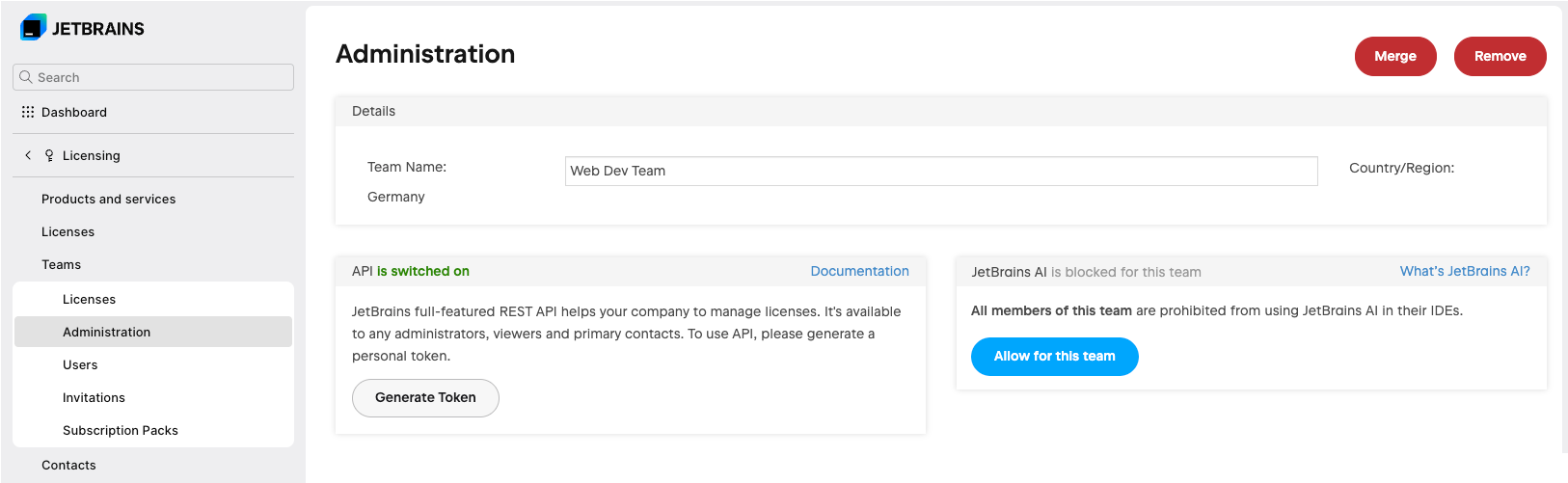The image size is (1568, 483).
Task: Open the Users page
Action: [80, 364]
